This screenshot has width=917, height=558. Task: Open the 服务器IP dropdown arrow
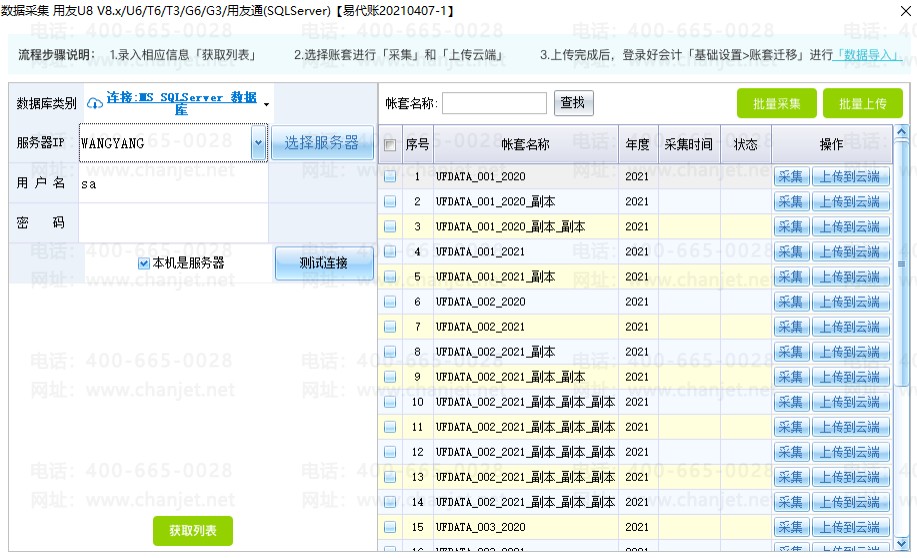click(258, 143)
